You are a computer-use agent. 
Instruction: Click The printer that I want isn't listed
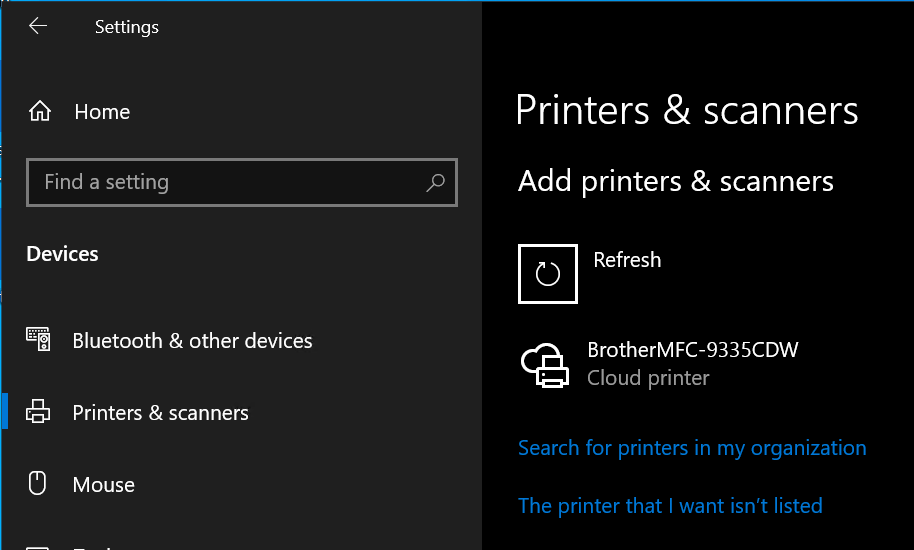670,506
